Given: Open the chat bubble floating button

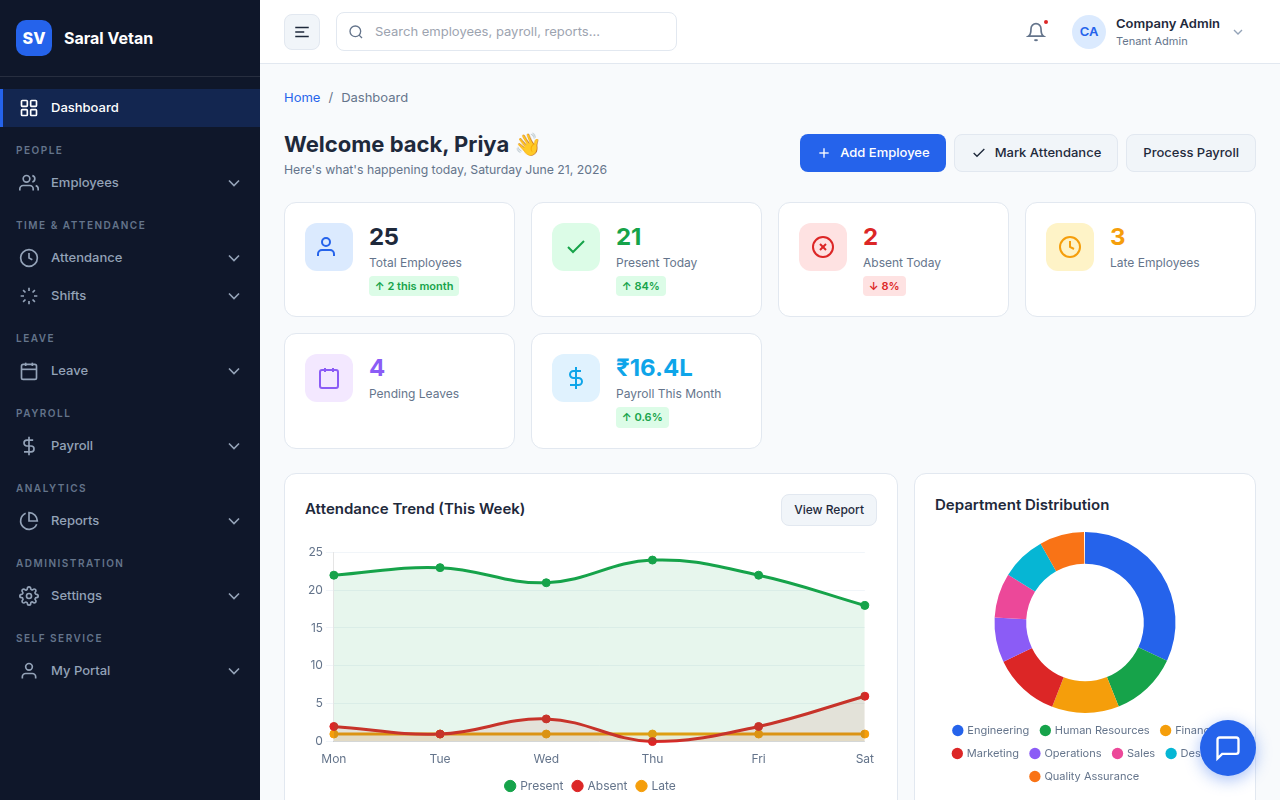Looking at the screenshot, I should point(1228,748).
